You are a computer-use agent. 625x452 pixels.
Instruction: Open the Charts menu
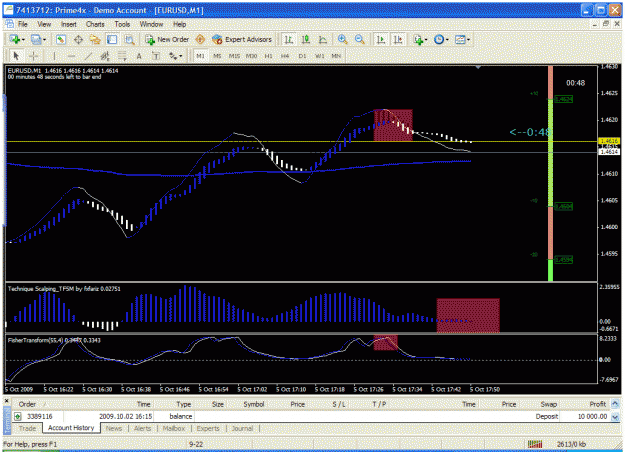[95, 24]
